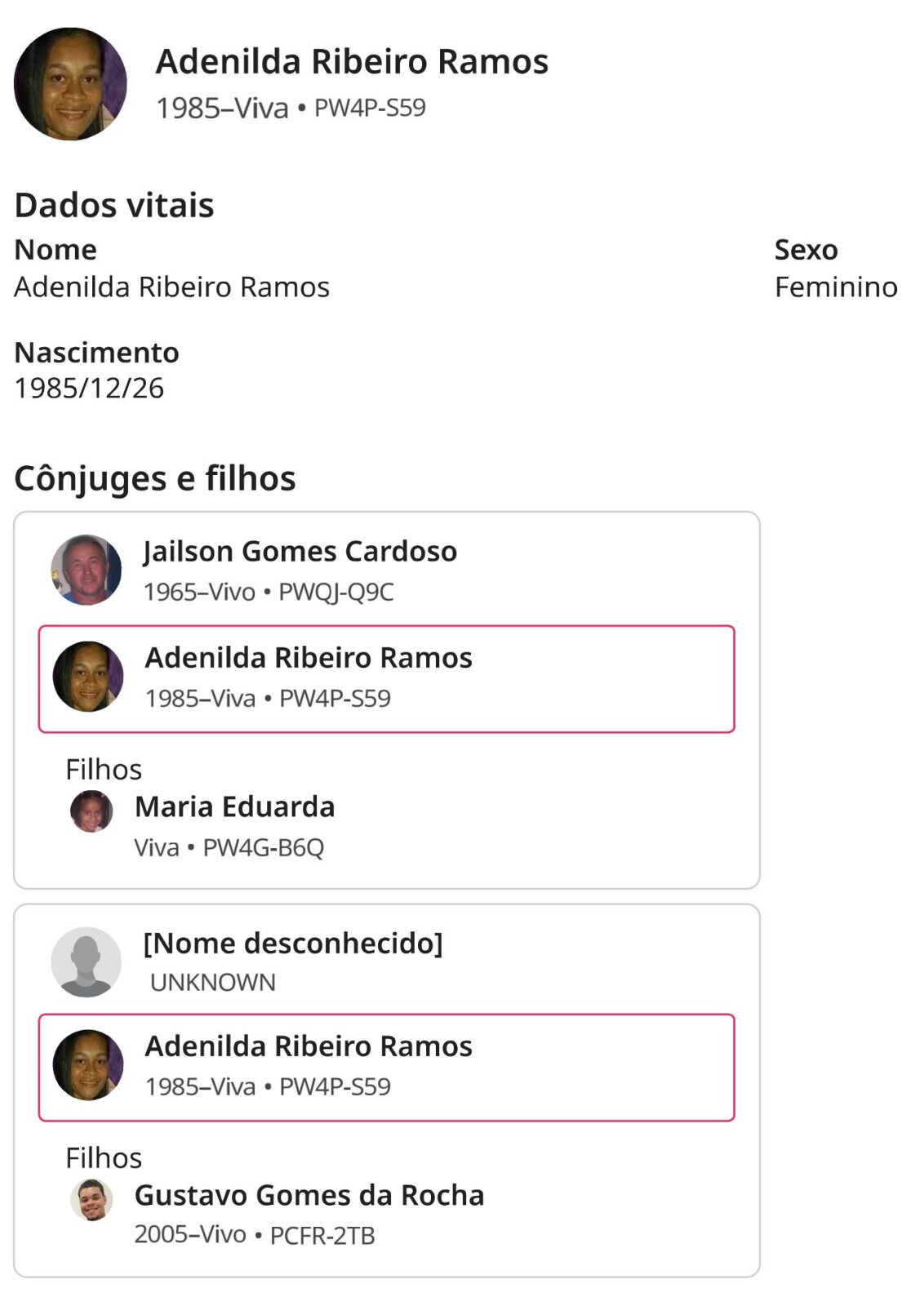Click the PW4G-B6Q person ID
Viewport: 924px width, 1306px height.
pyautogui.click(x=263, y=848)
